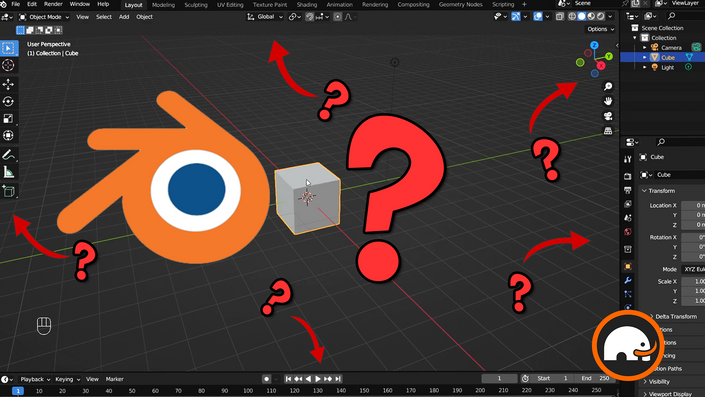Activate the Move tool
Viewport: 705px width, 397px height.
(8, 84)
